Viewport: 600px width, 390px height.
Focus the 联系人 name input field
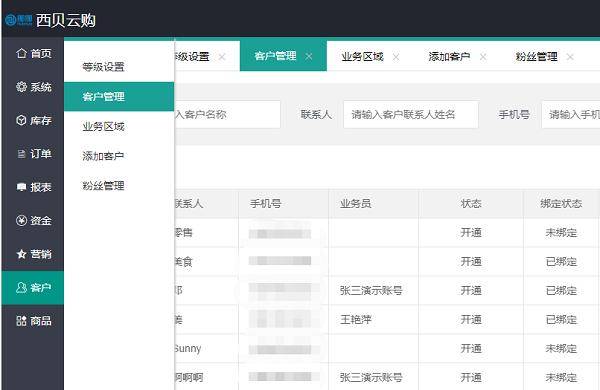click(411, 114)
